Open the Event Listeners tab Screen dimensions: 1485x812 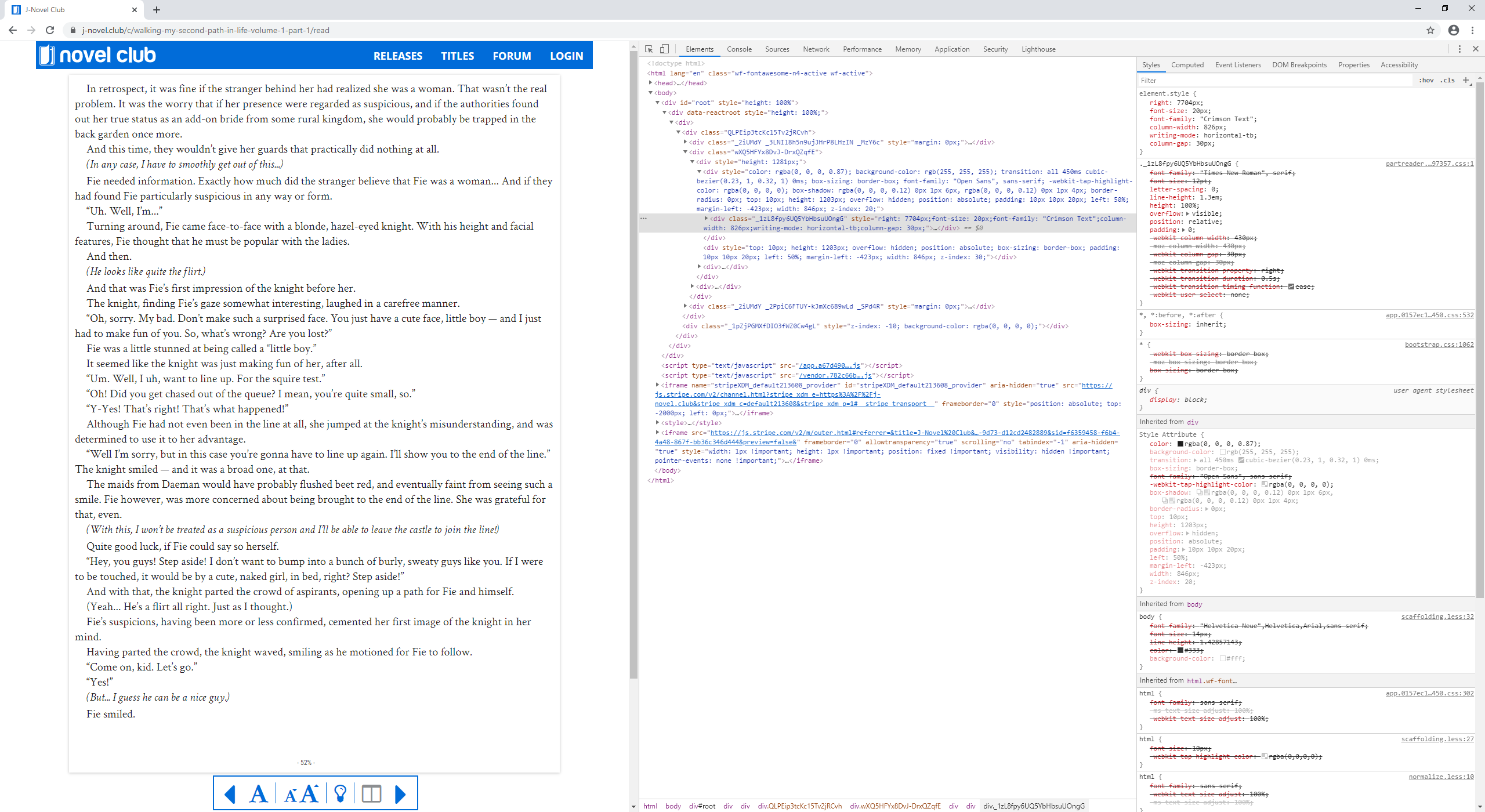click(x=1238, y=65)
